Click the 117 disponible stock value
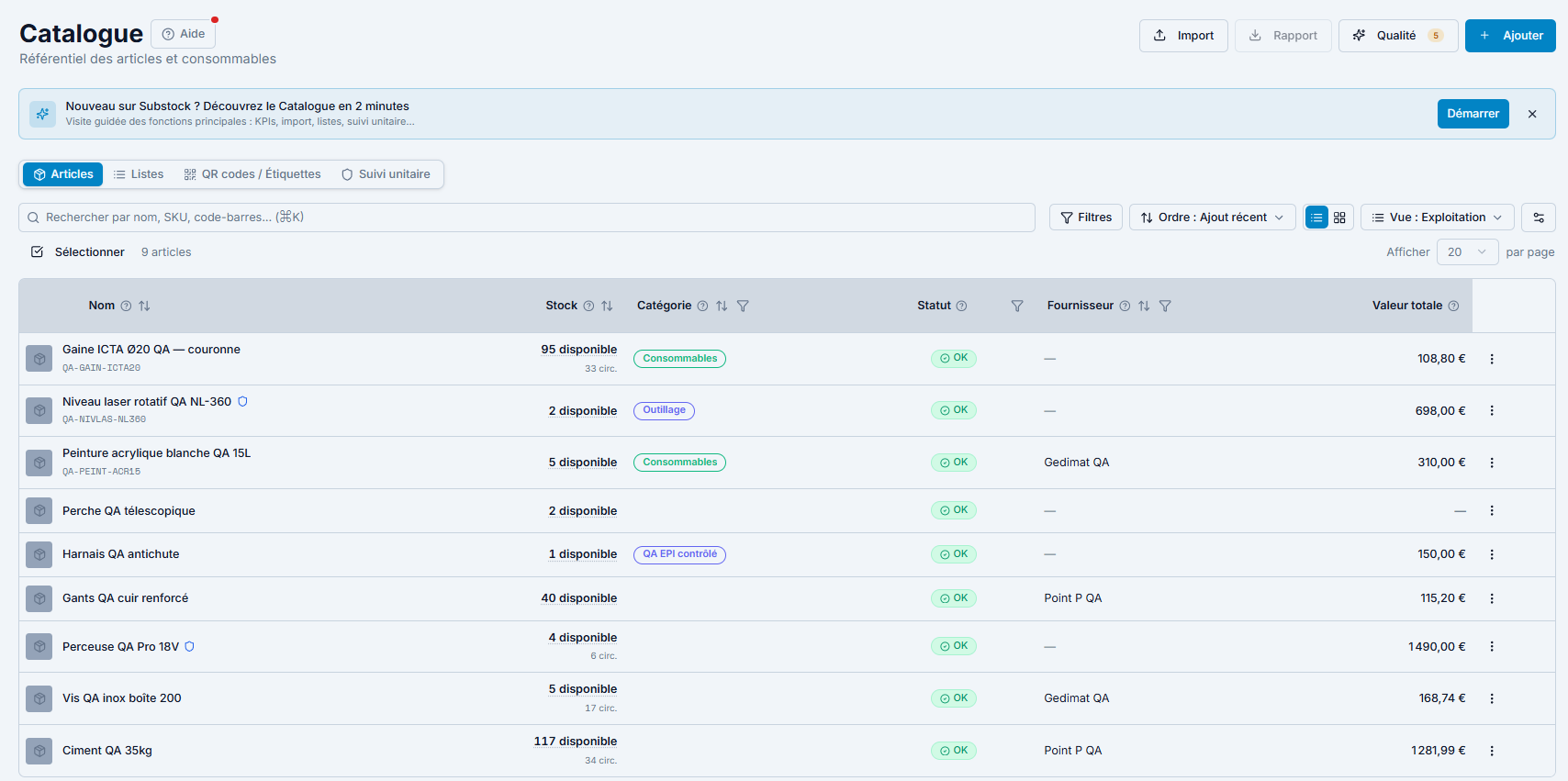1568x781 pixels. 576,742
